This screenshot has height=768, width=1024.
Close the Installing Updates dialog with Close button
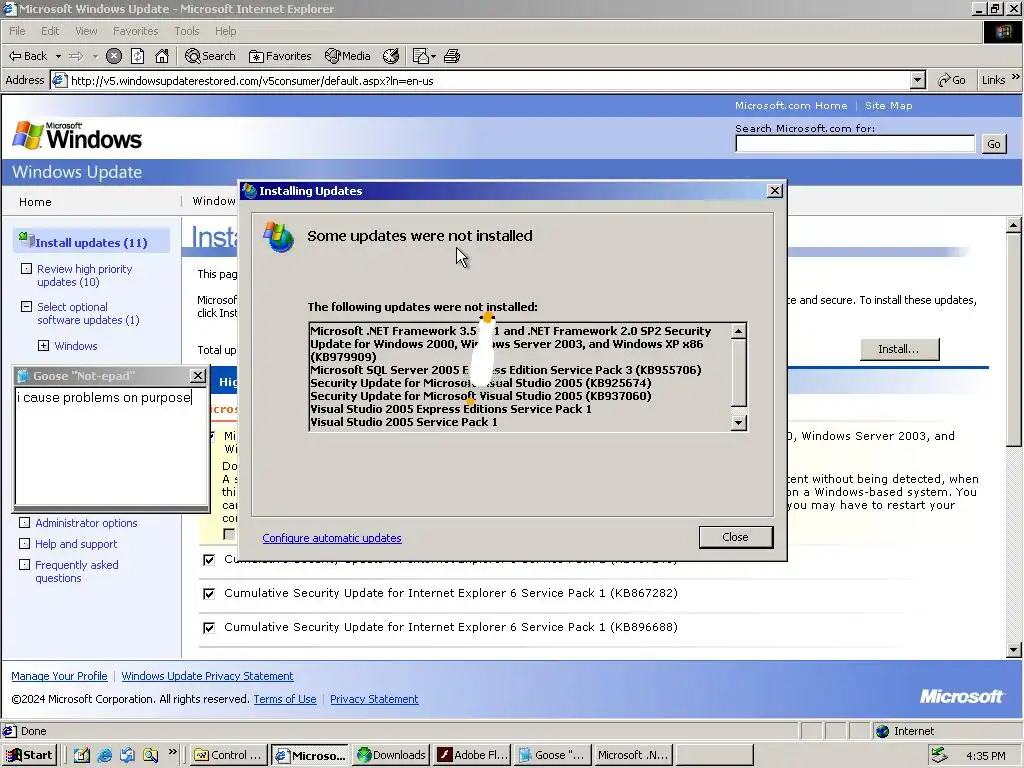735,537
